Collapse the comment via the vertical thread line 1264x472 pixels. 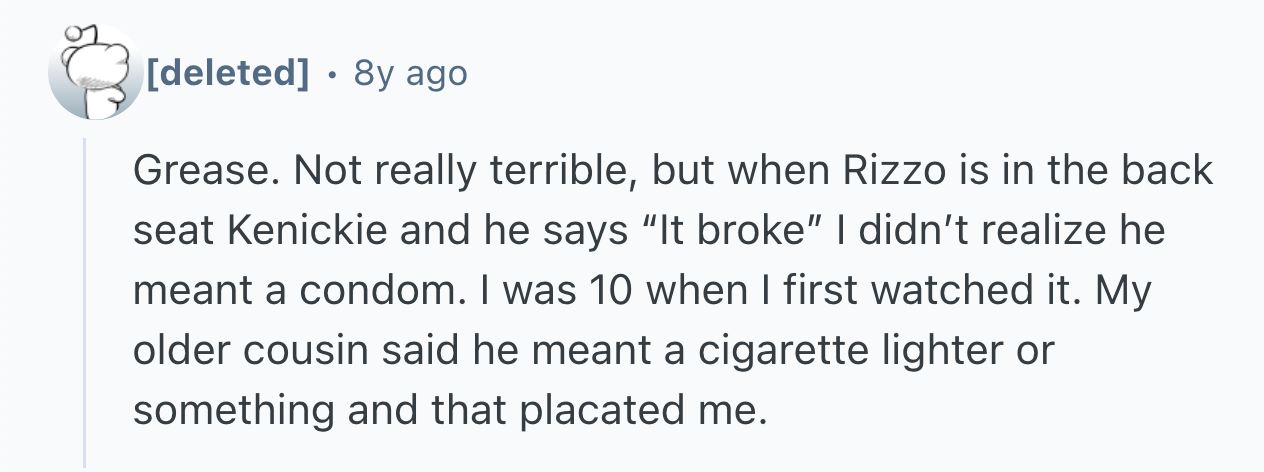click(x=87, y=300)
